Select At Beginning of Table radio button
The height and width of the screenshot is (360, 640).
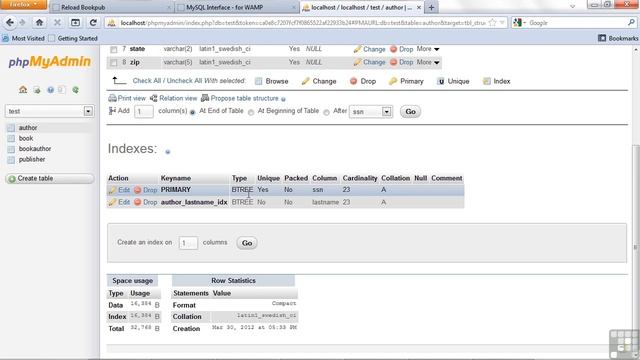[251, 112]
